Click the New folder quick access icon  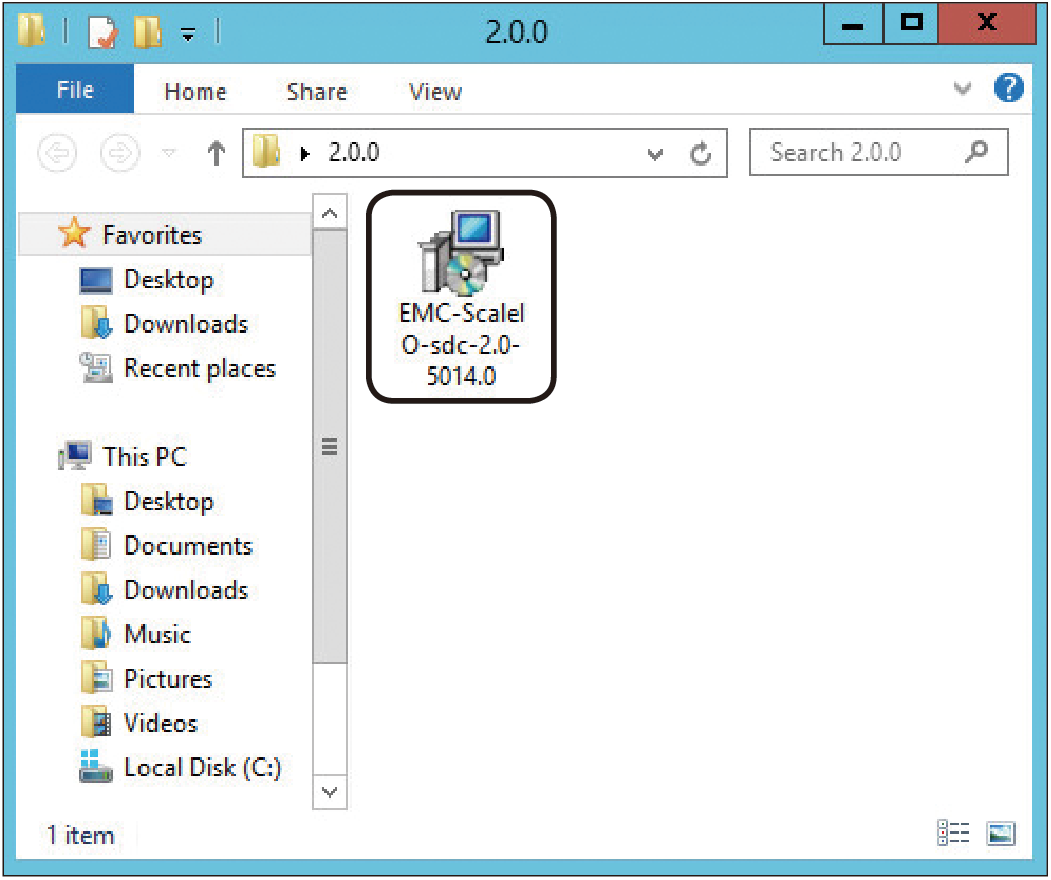click(148, 32)
